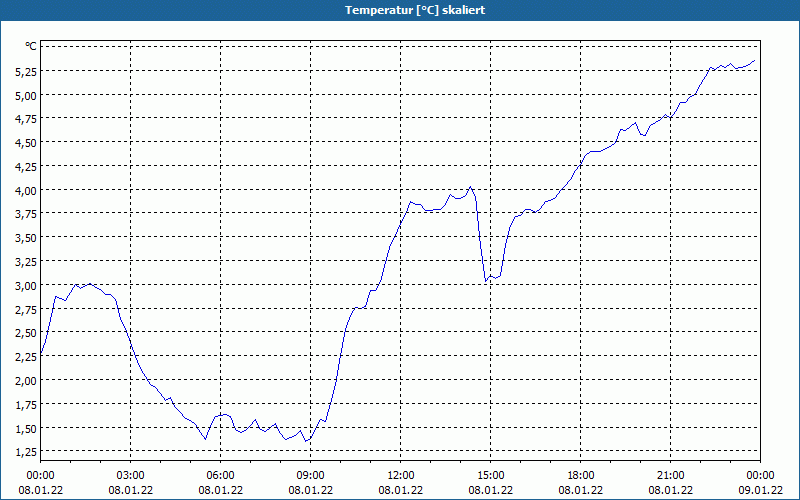Click the 00:00 time label dated 09.01.22
800x500 pixels.
pos(761,476)
